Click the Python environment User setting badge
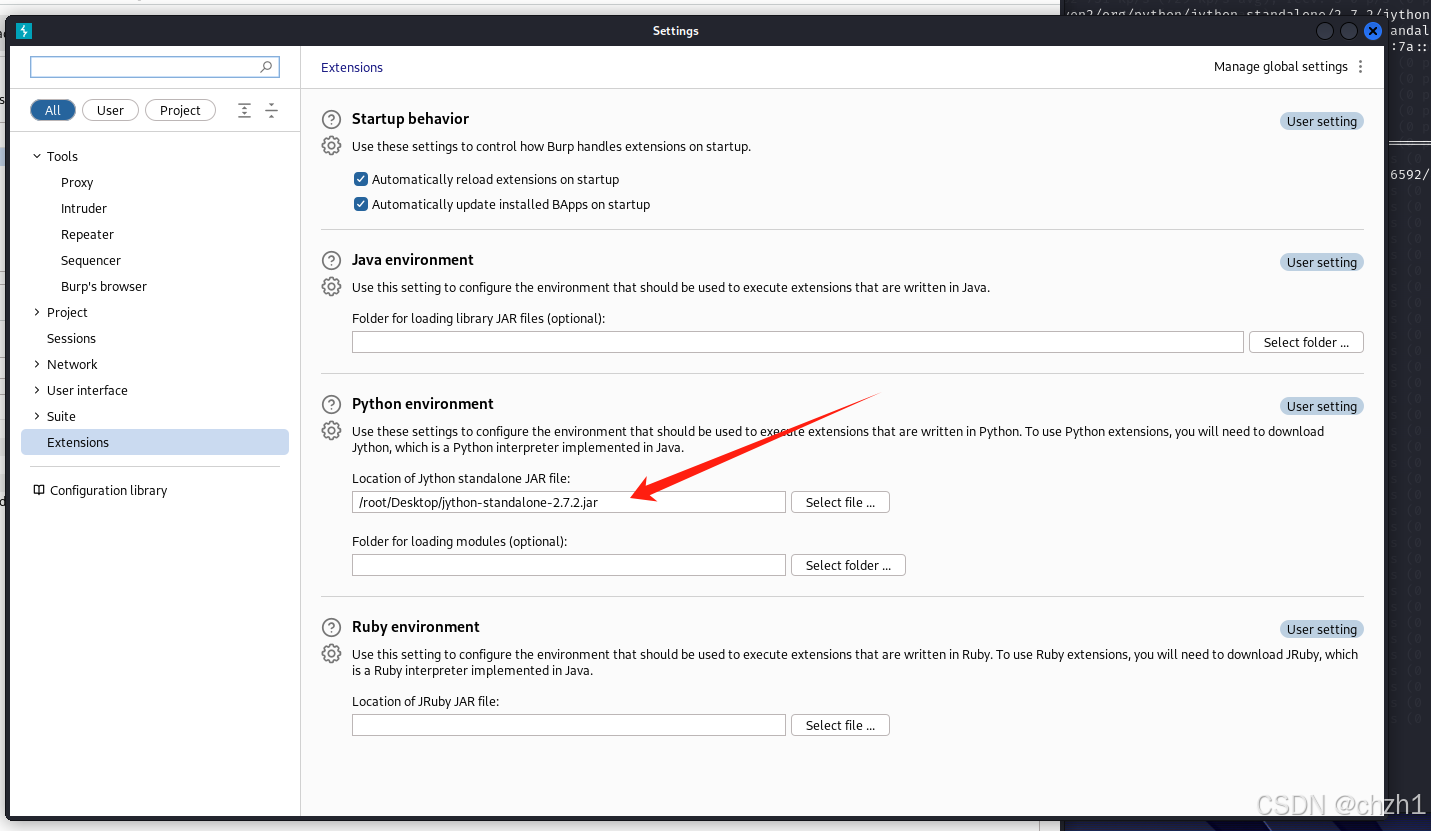Viewport: 1431px width, 831px height. pos(1322,406)
